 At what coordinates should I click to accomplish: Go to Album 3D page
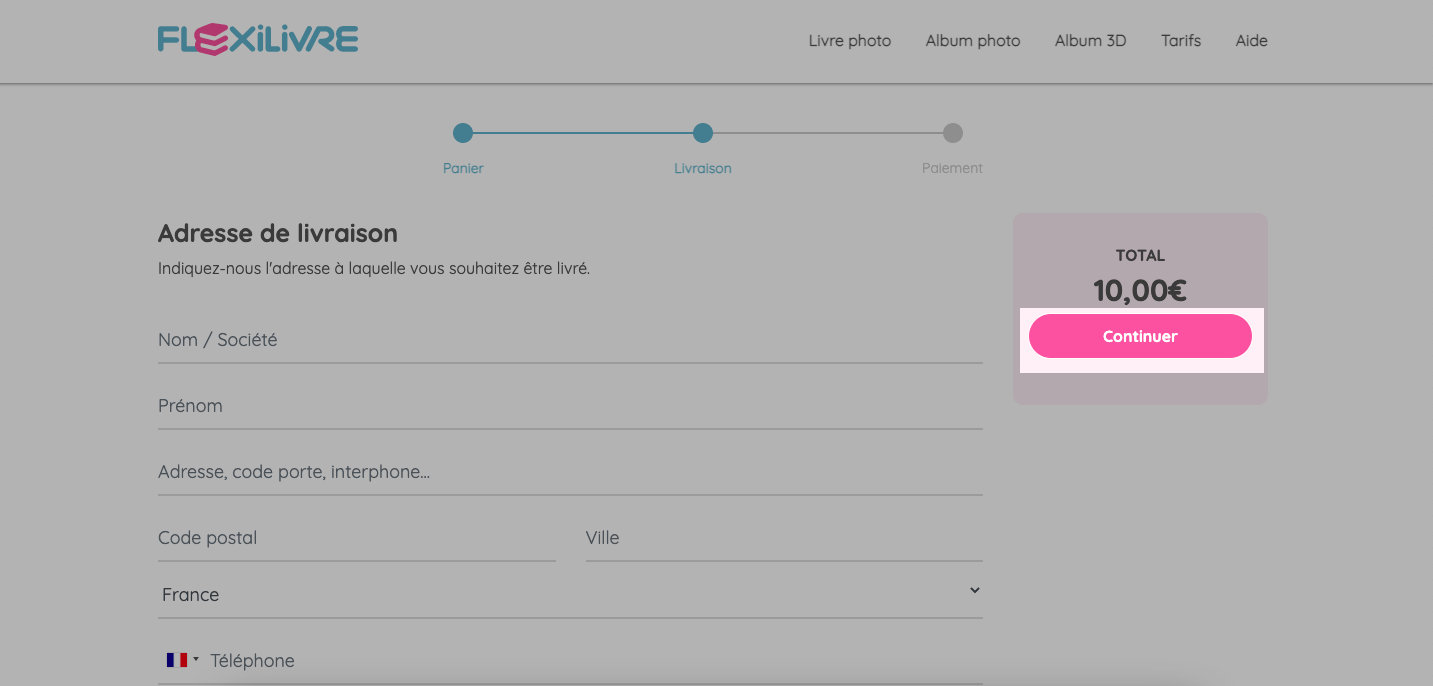[1090, 41]
